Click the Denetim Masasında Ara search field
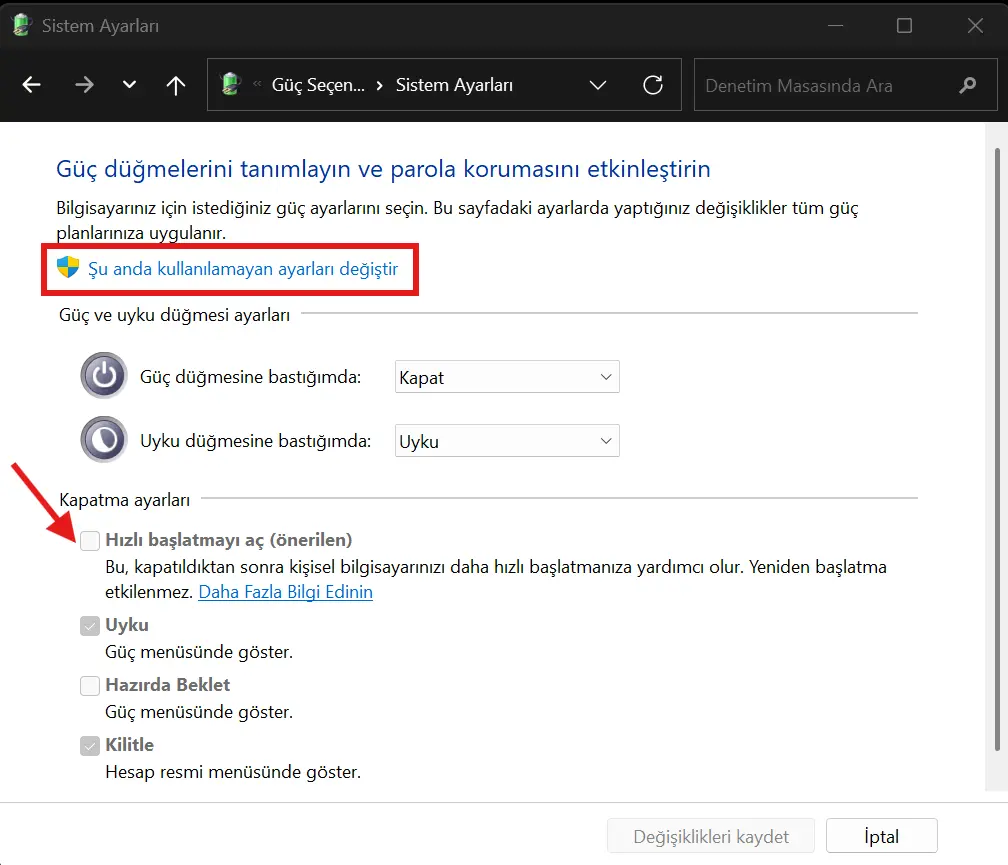Viewport: 1008px width, 865px height. (x=846, y=85)
